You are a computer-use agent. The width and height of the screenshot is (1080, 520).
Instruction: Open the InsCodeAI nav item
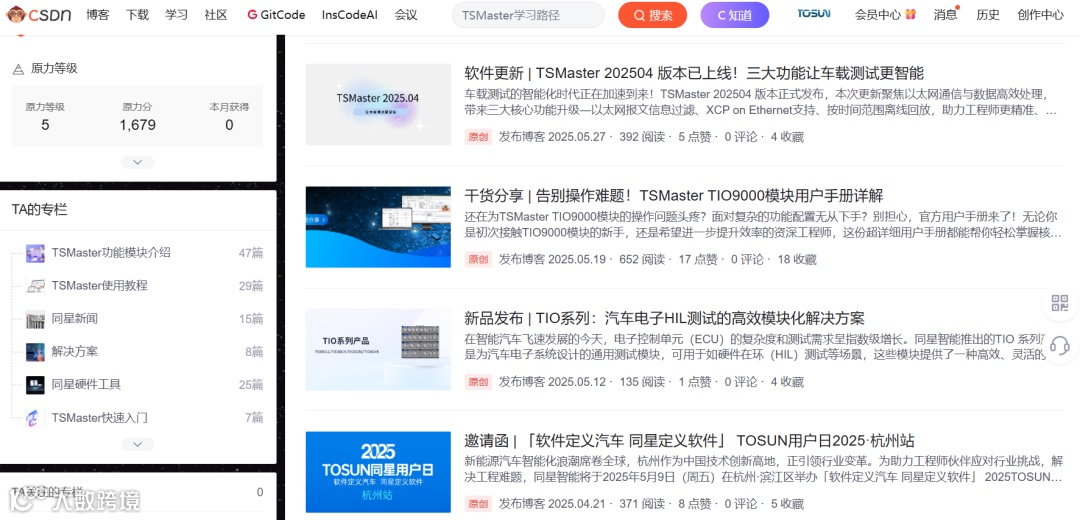coord(350,14)
